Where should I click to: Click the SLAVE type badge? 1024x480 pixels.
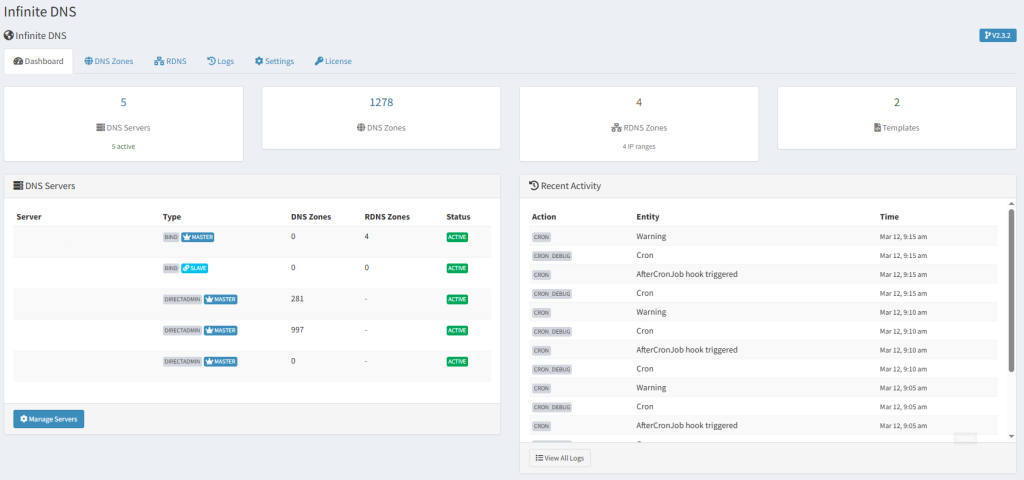coord(194,268)
